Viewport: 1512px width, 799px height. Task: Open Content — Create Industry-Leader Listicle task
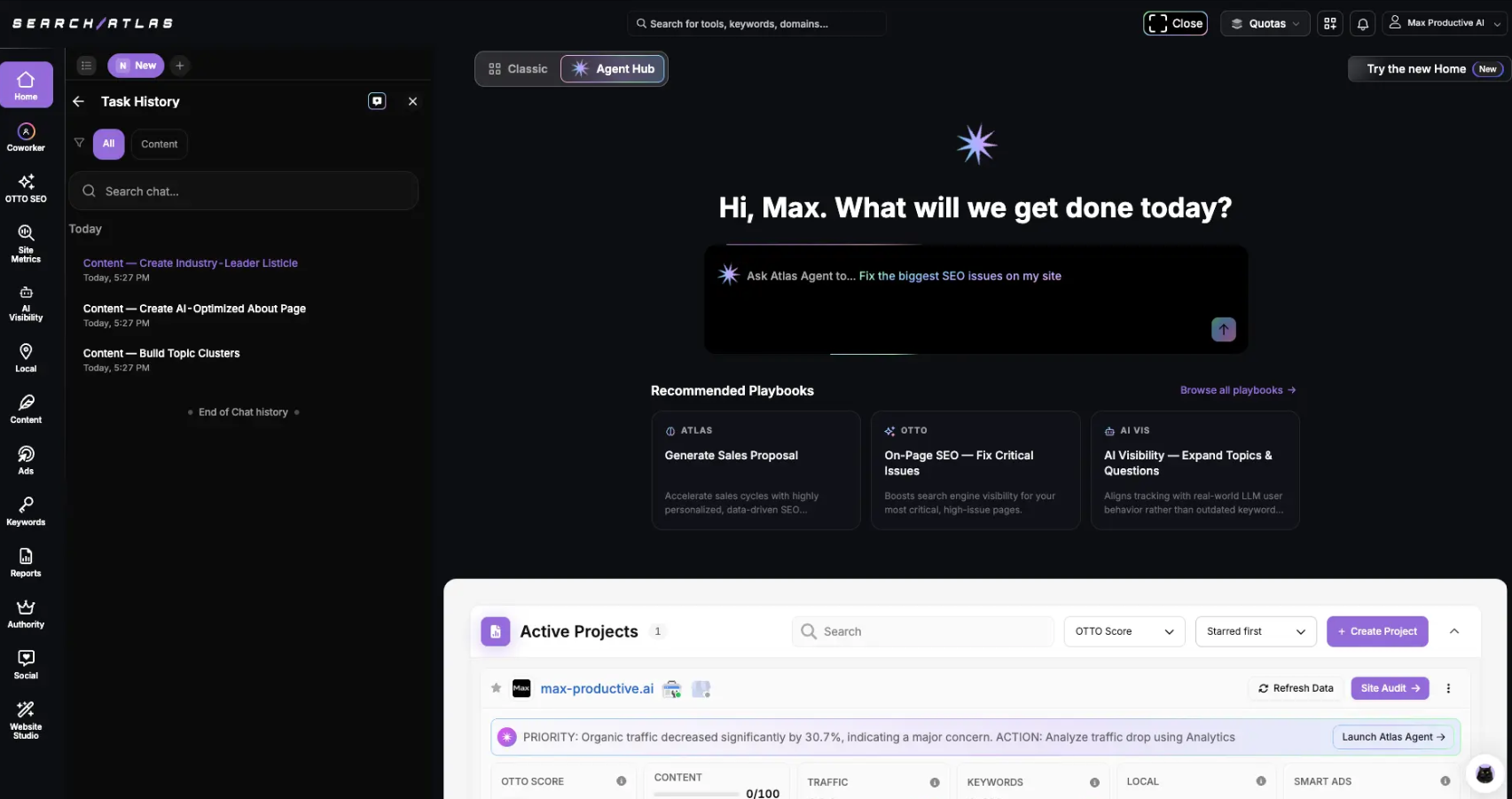[190, 263]
